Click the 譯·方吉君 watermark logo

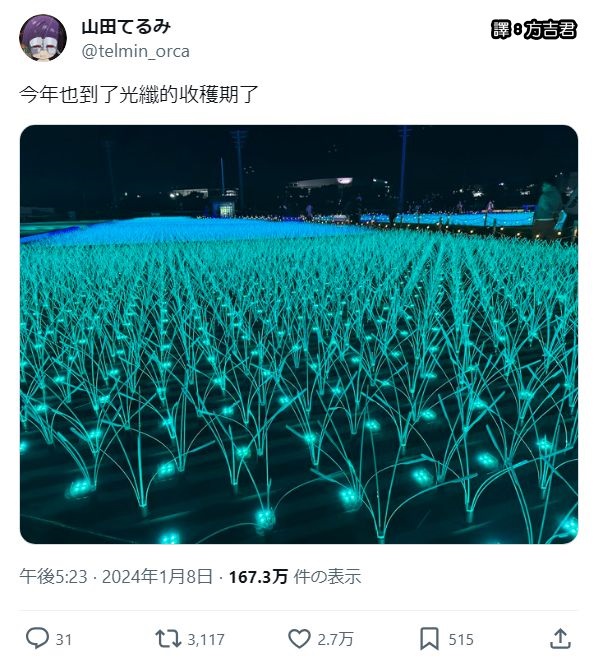coord(534,30)
